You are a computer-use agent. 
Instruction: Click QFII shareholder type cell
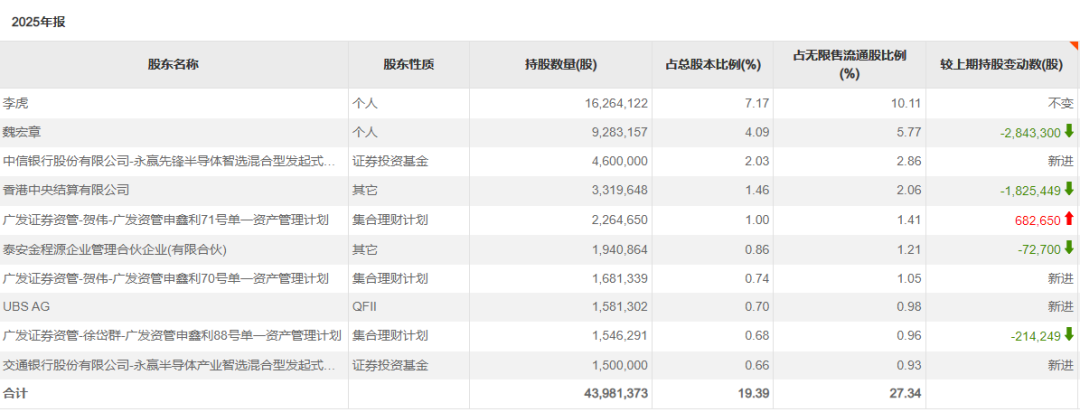click(x=365, y=307)
